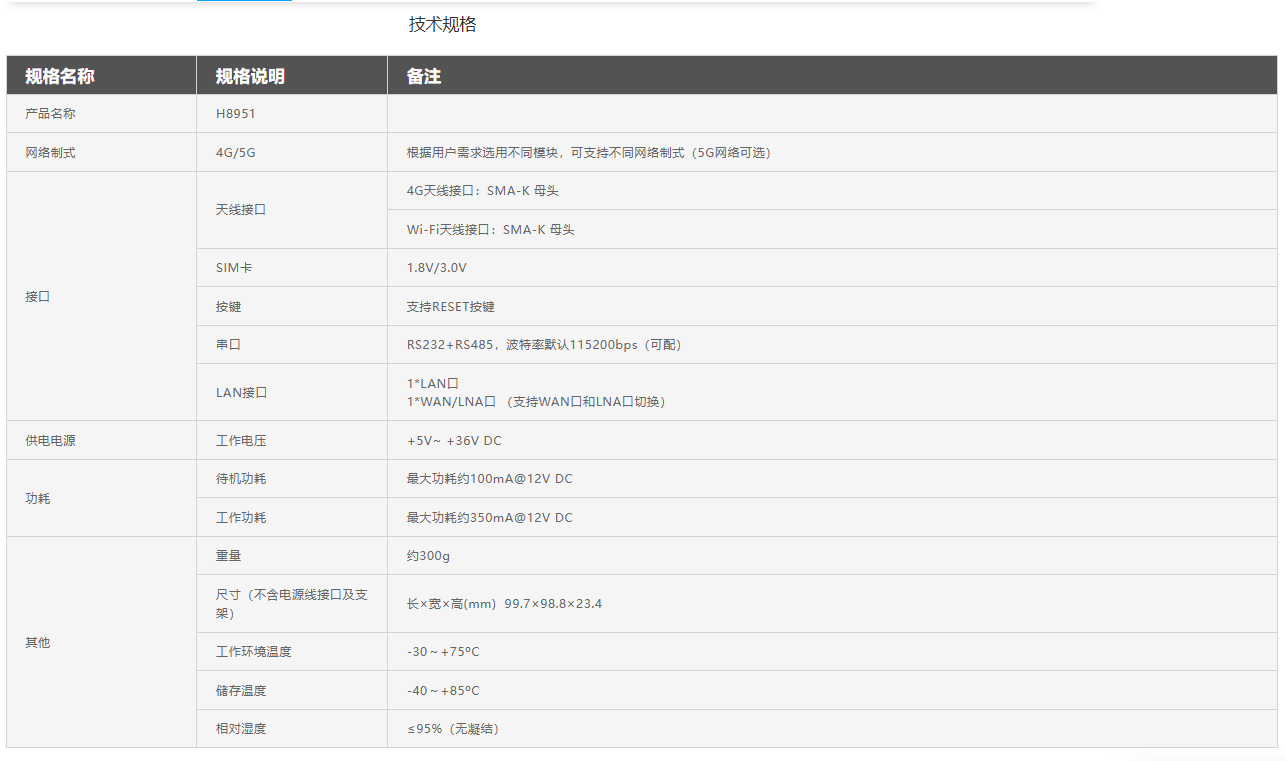Viewport: 1286px width, 761px height.
Task: Select the RS232+RS485 serial port description
Action: [543, 345]
